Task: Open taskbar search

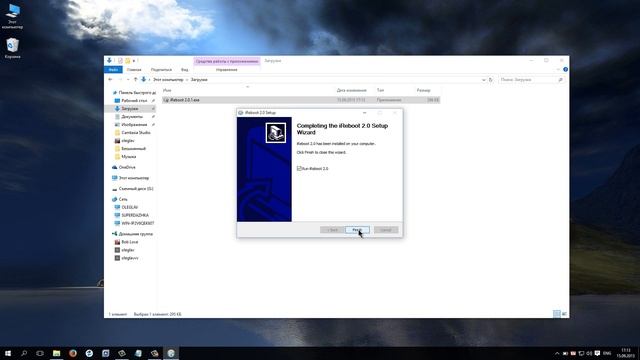Action: 24,353
